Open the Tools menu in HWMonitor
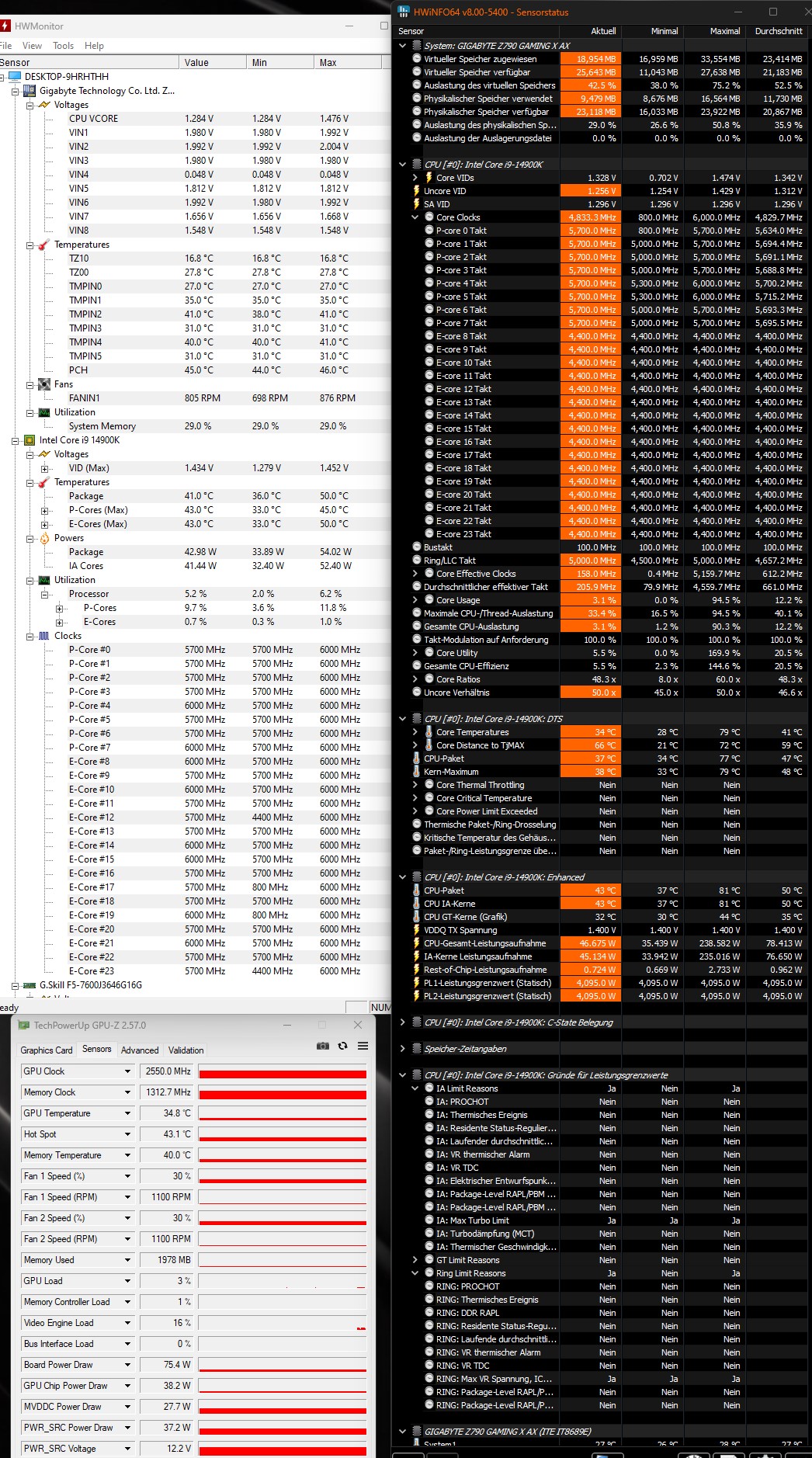 coord(64,46)
